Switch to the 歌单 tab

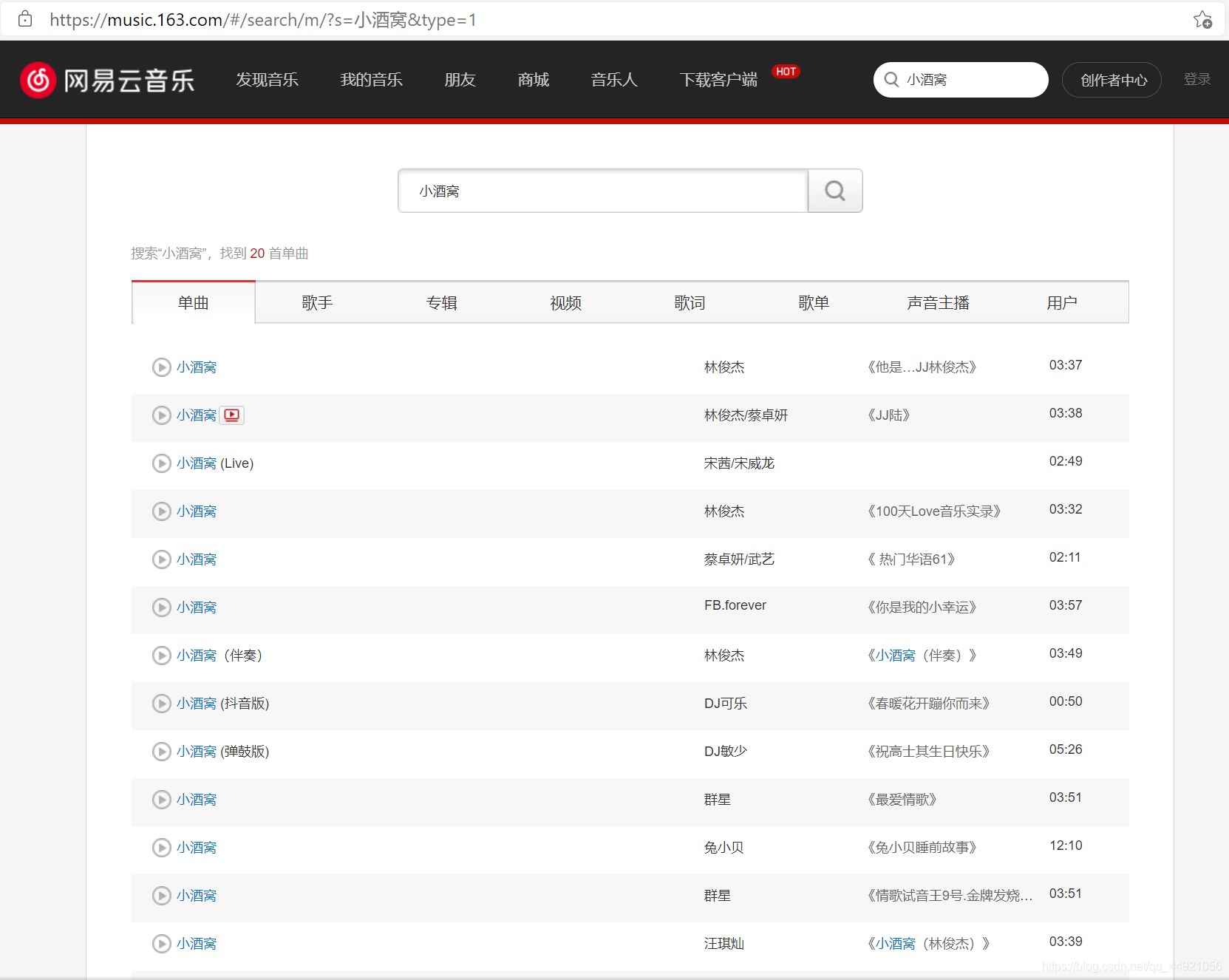[x=814, y=302]
